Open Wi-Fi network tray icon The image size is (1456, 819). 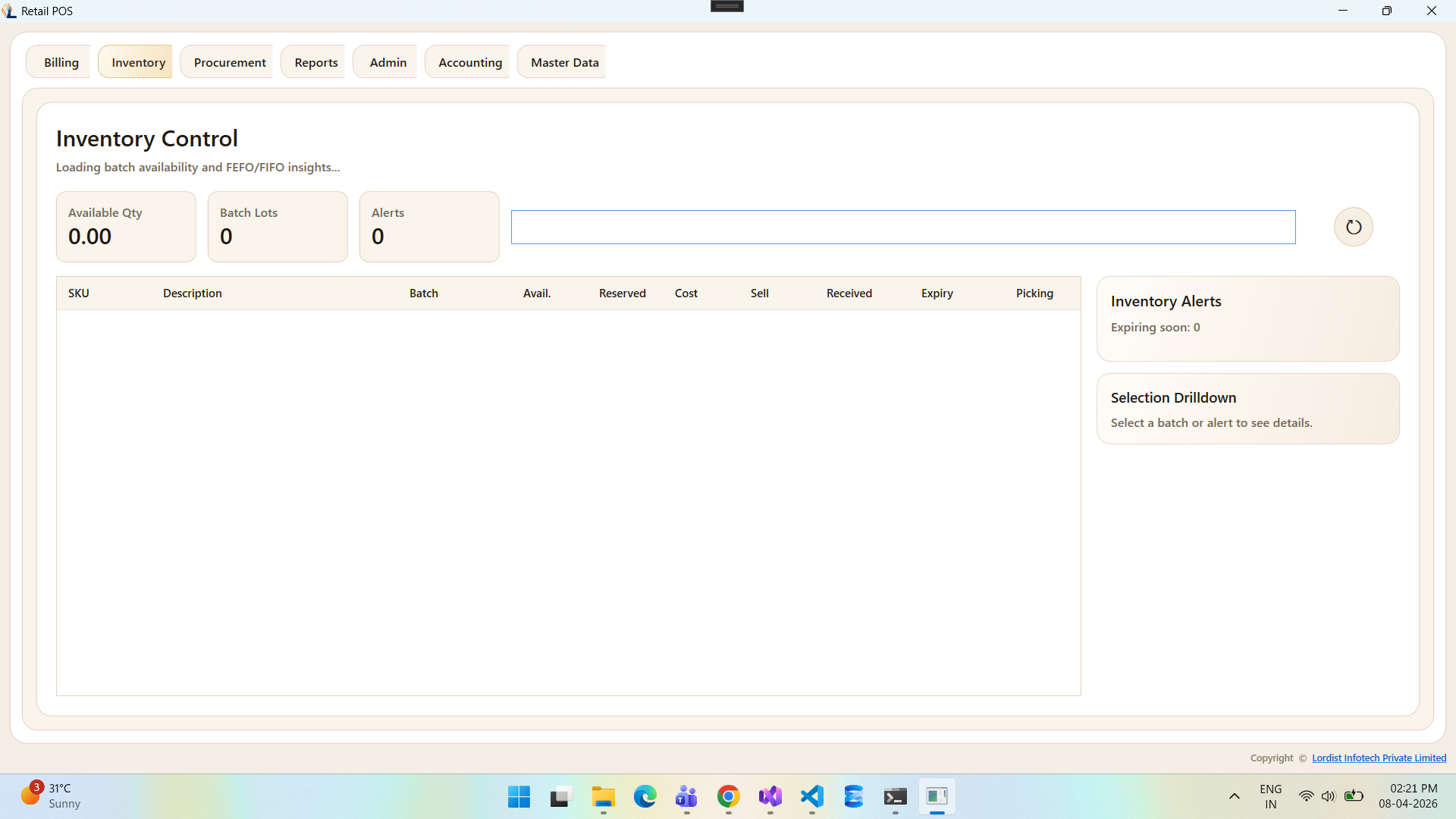[1306, 796]
